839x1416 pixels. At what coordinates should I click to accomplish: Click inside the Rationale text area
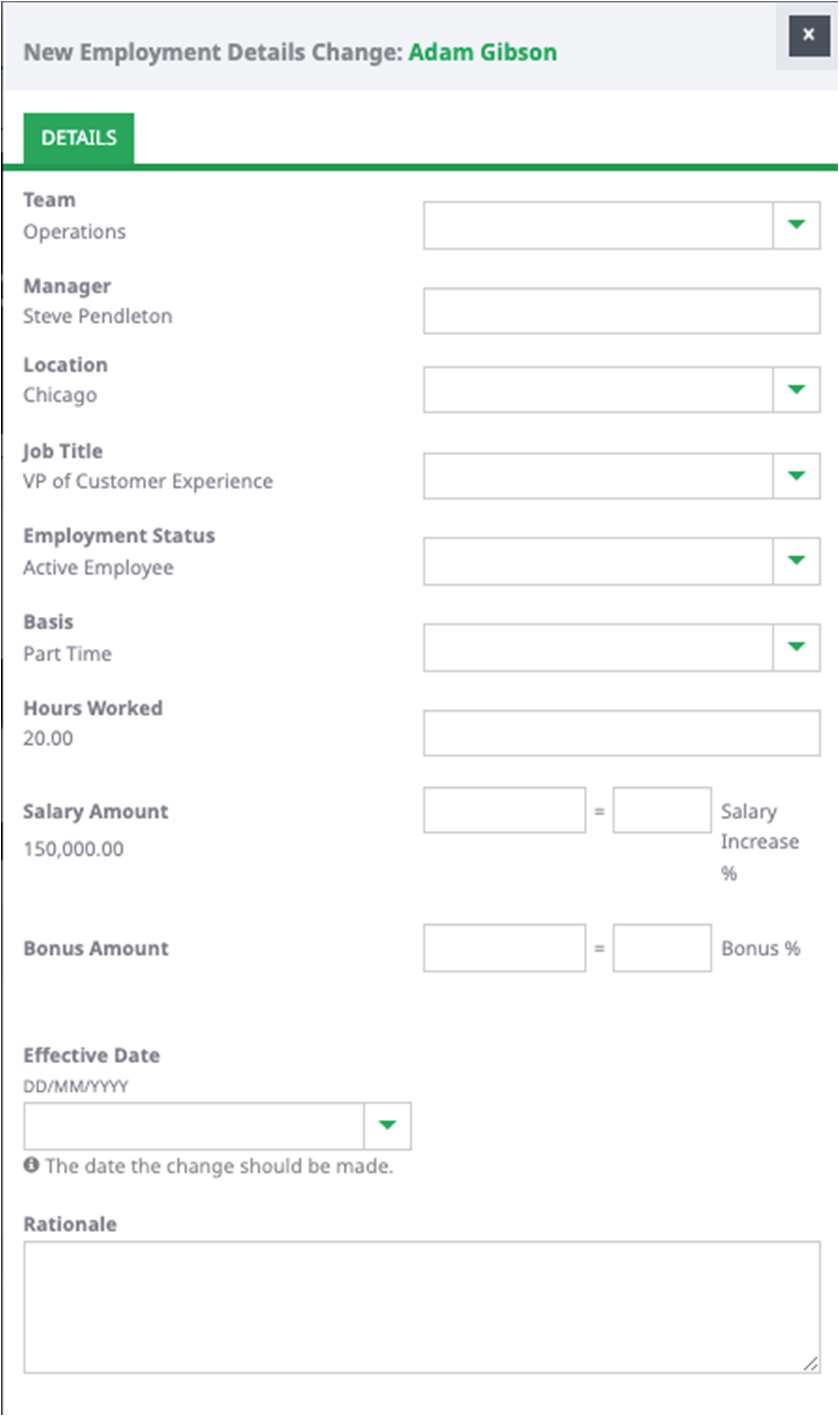click(421, 1306)
